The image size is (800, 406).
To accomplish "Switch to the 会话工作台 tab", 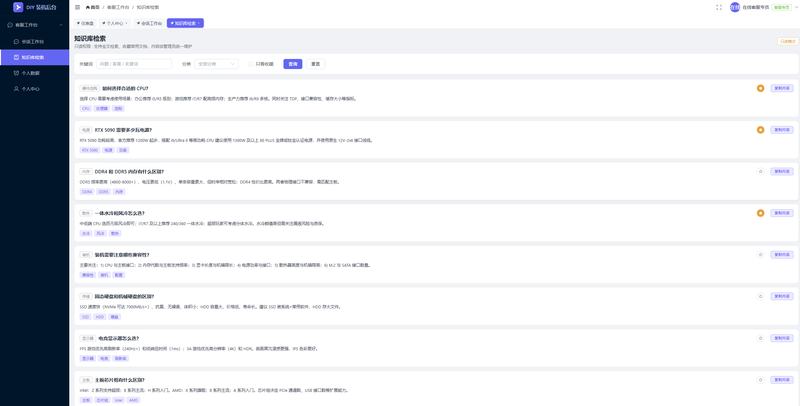I will 149,23.
